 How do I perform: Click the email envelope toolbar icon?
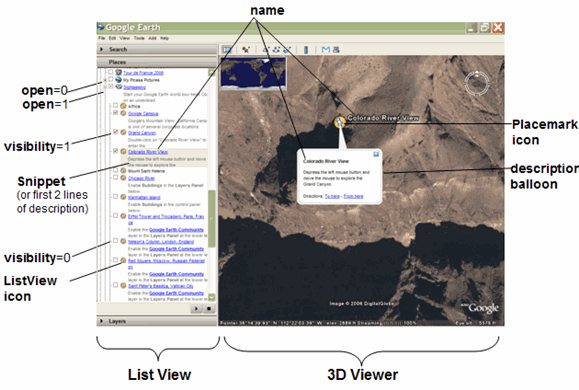coord(325,49)
